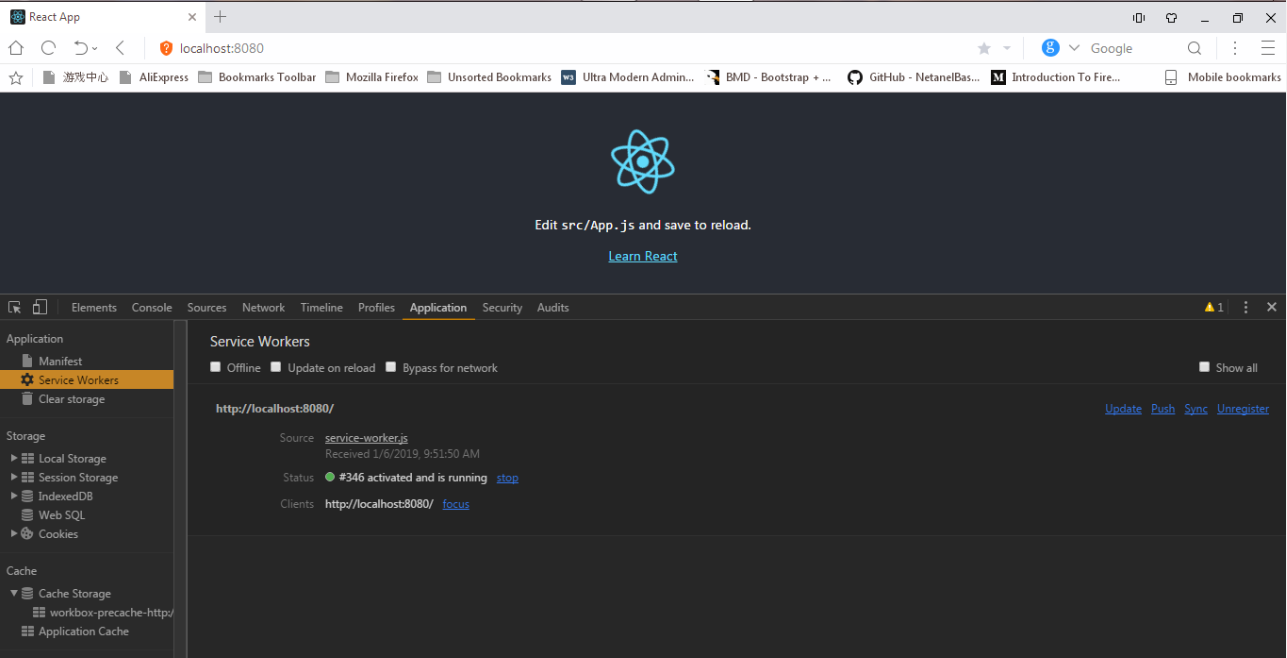Open the 游戏中心 bookmark
The image size is (1287, 658).
click(x=75, y=77)
